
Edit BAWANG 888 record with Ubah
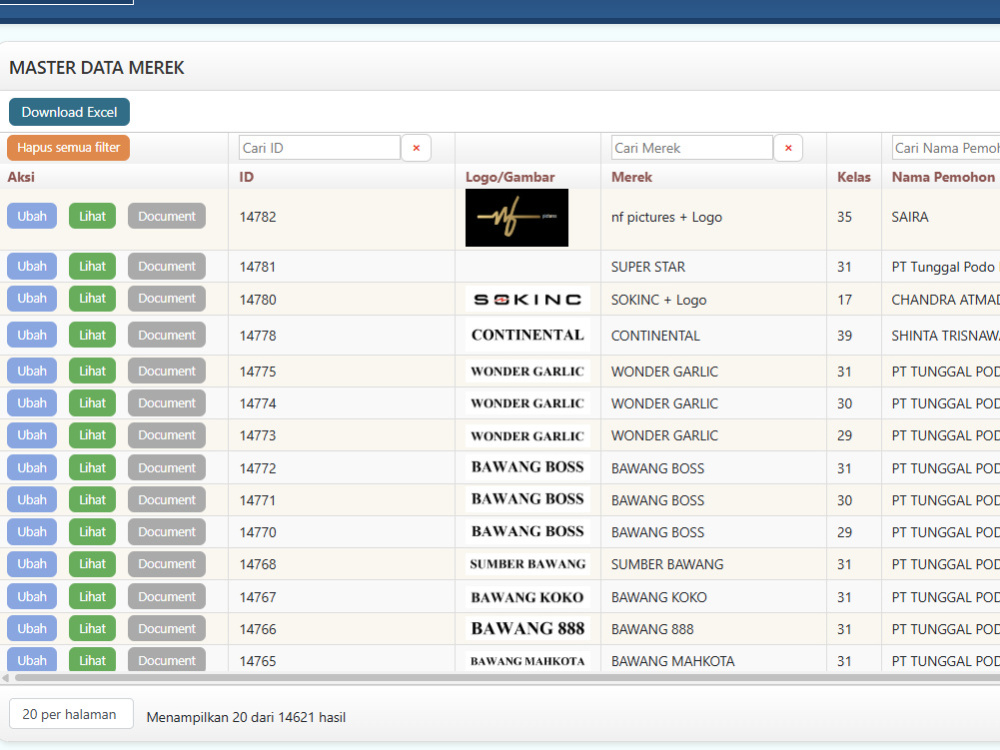coord(32,628)
